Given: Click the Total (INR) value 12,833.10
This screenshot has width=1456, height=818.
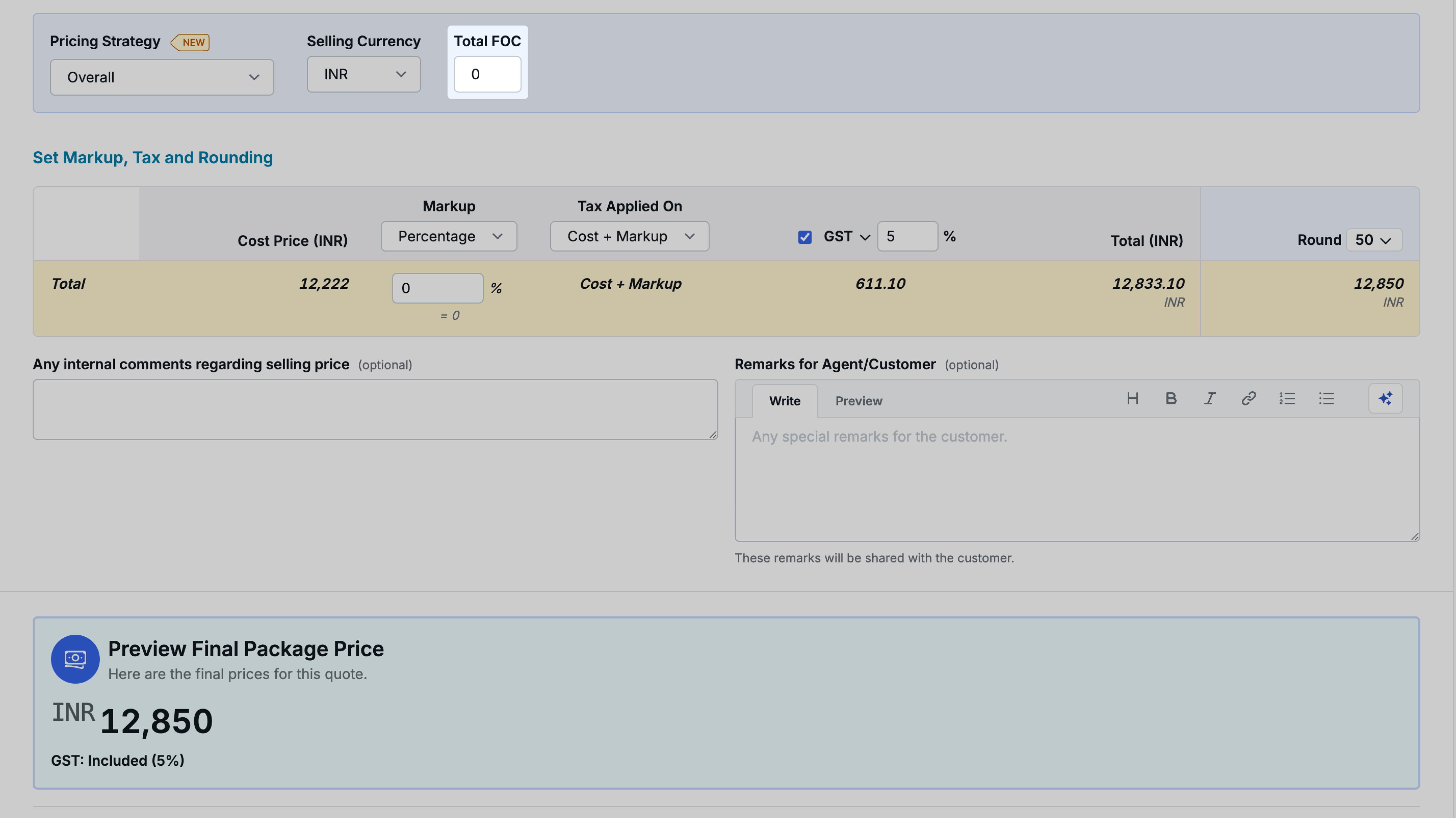Looking at the screenshot, I should (1148, 284).
